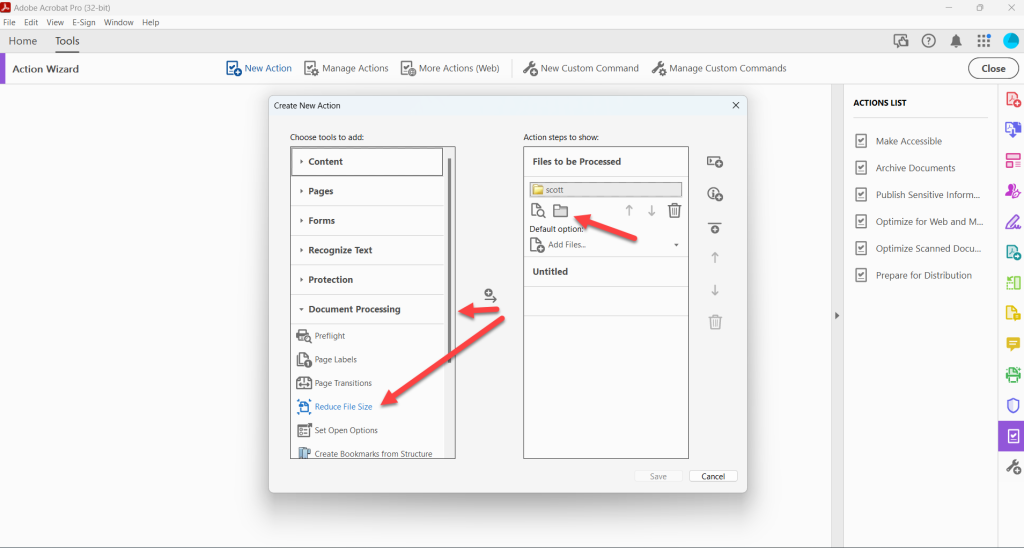Open the Action Wizard sidebar tool icon
1024x548 pixels.
(1012, 436)
